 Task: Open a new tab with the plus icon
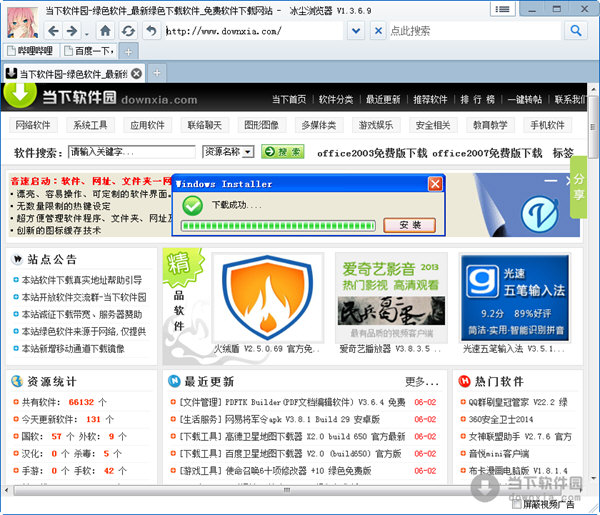click(x=157, y=73)
